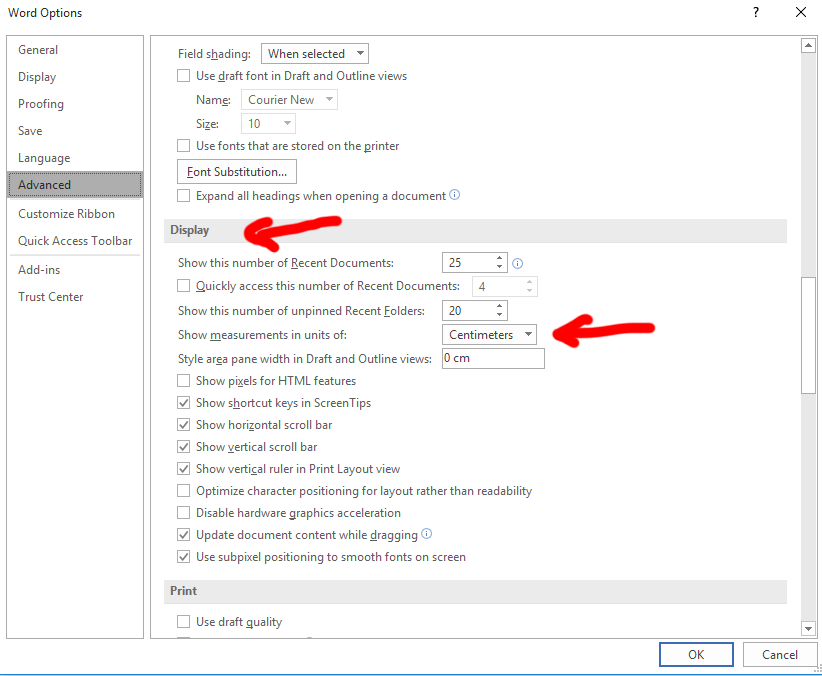
Task: Click the help question mark icon
Action: point(741,13)
